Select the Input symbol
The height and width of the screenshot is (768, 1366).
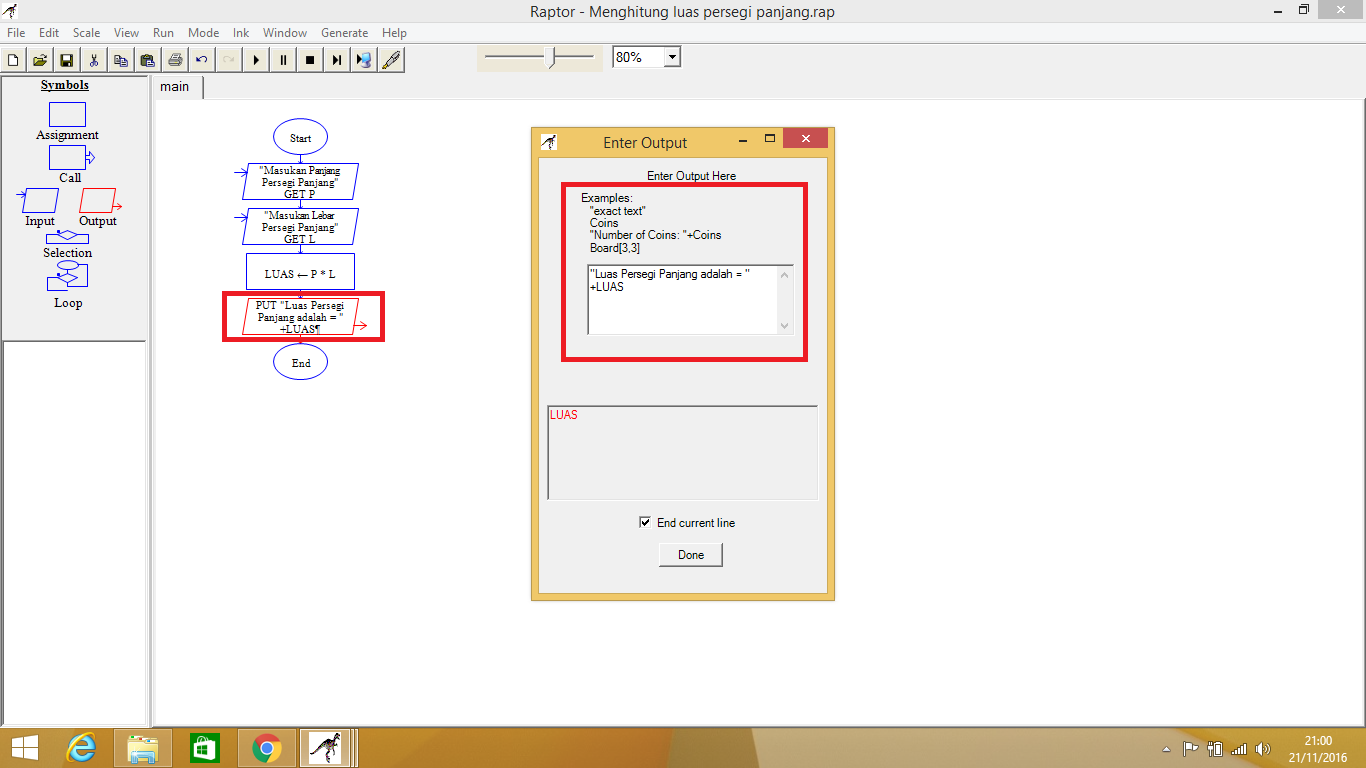(x=38, y=201)
